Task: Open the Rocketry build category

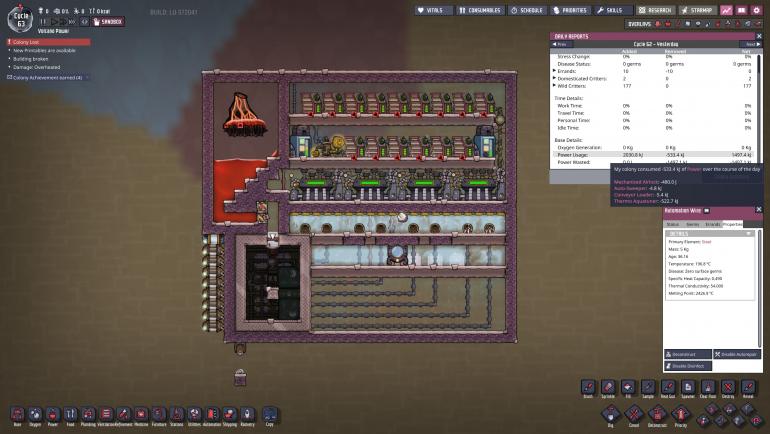Action: 248,414
